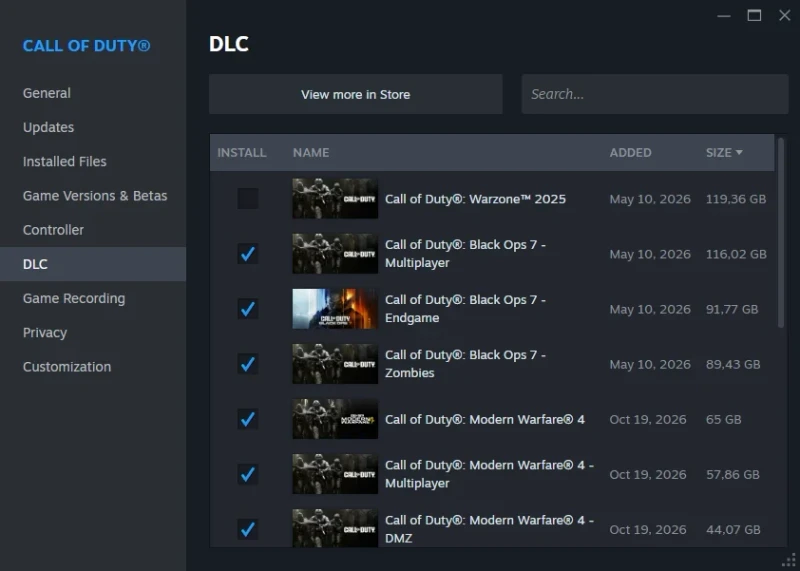Uncheck Modern Warfare 4 base install checkbox
The width and height of the screenshot is (800, 571).
247,419
